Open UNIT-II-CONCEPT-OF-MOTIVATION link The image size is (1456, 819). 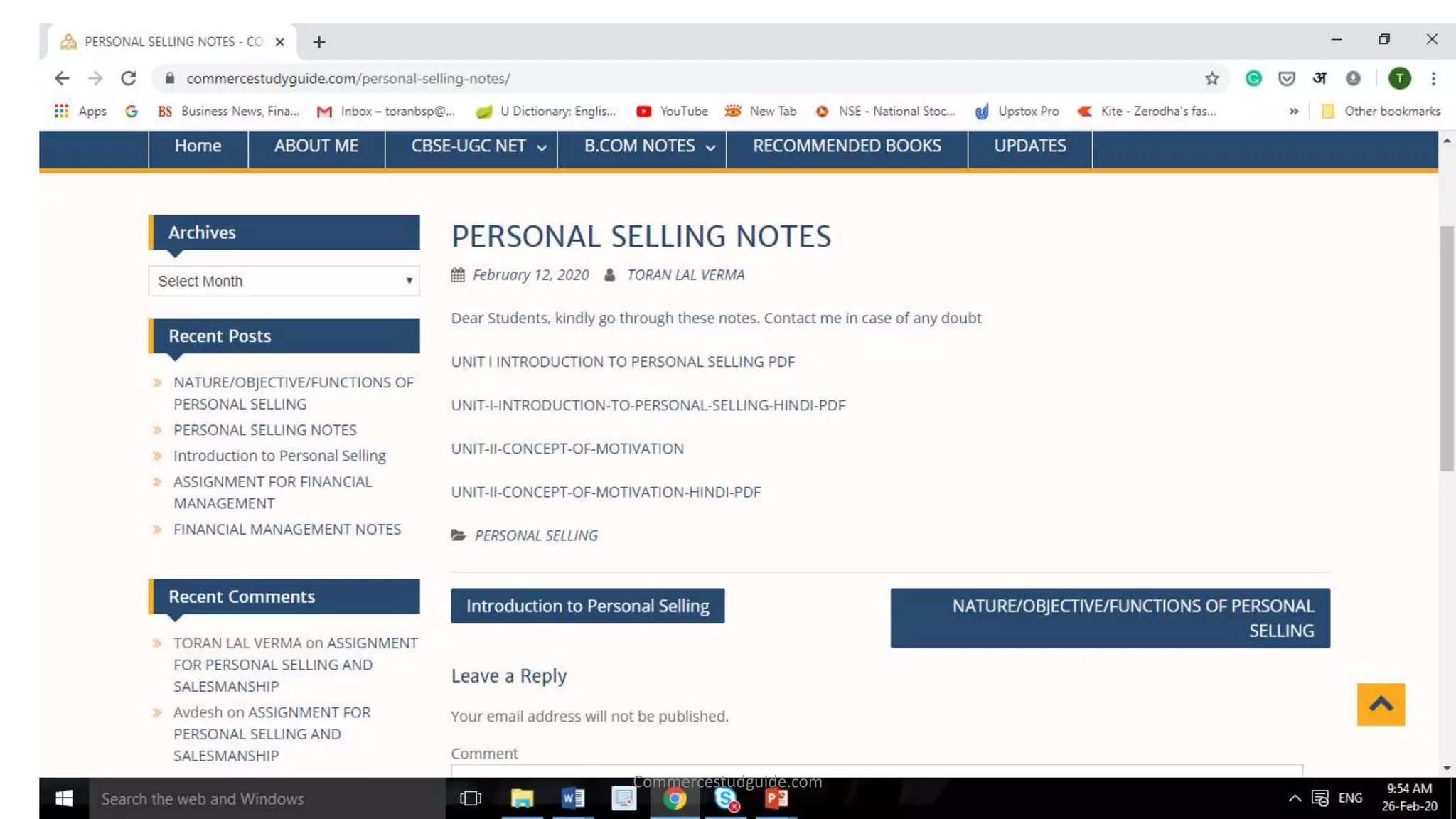pos(567,449)
